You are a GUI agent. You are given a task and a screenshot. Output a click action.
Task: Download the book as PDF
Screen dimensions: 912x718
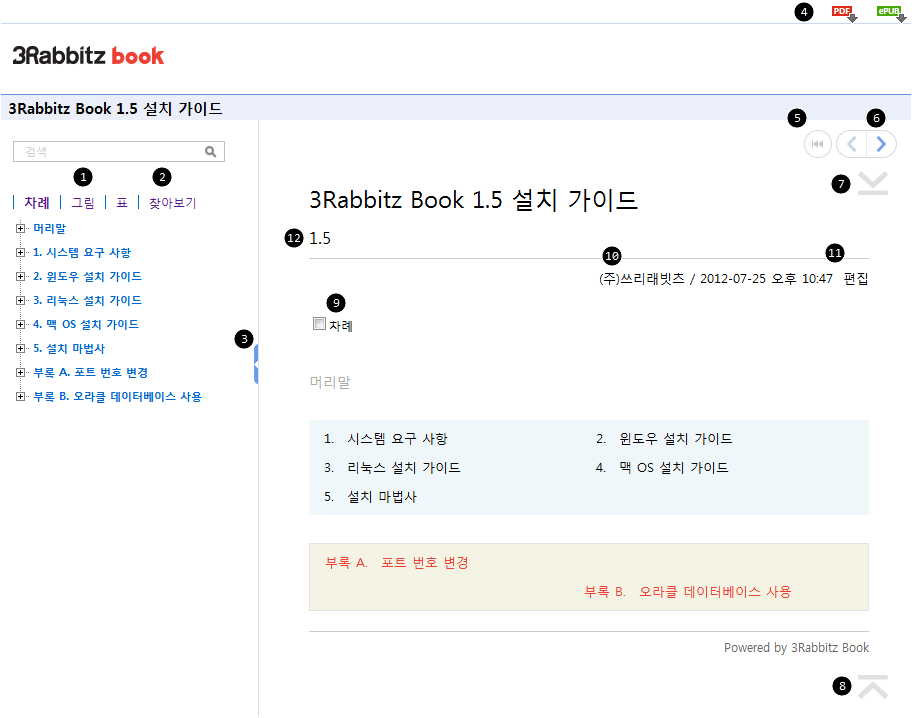(844, 13)
